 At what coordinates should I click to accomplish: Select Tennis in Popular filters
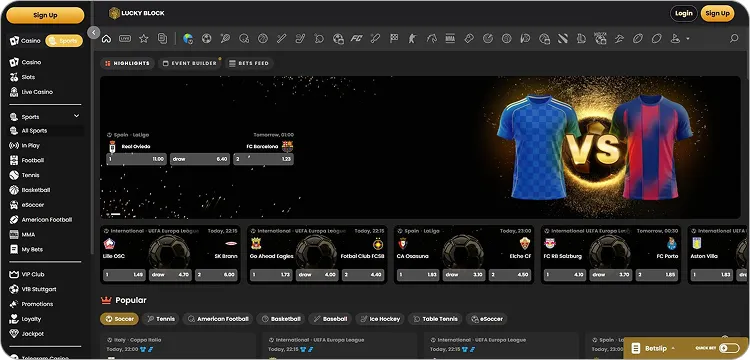point(161,319)
